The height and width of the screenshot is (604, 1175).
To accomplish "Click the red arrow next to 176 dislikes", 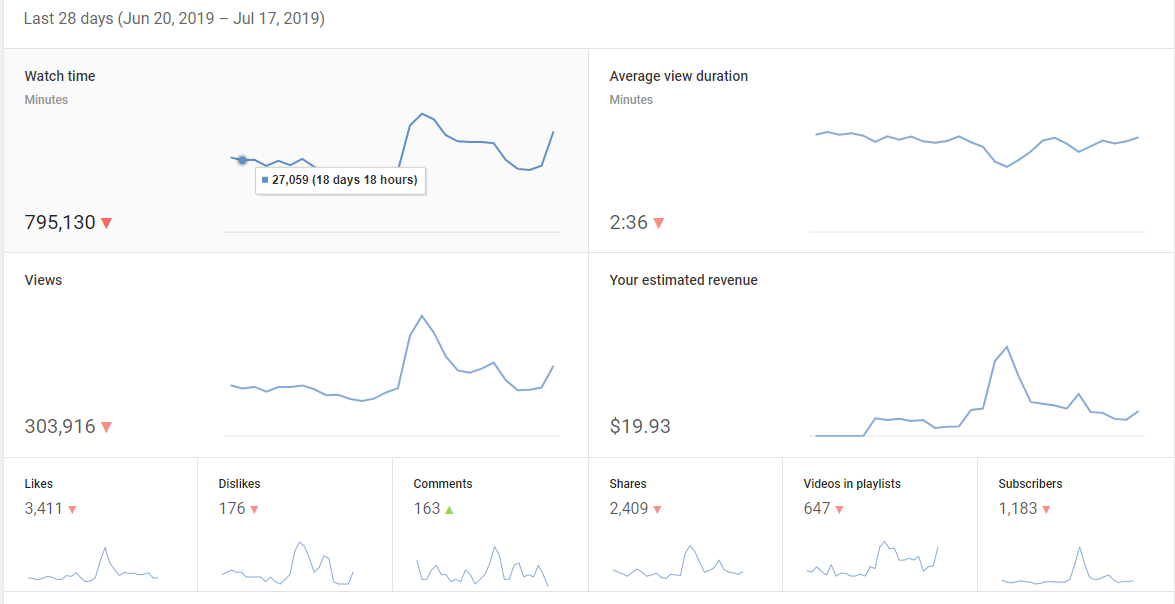I will point(254,509).
